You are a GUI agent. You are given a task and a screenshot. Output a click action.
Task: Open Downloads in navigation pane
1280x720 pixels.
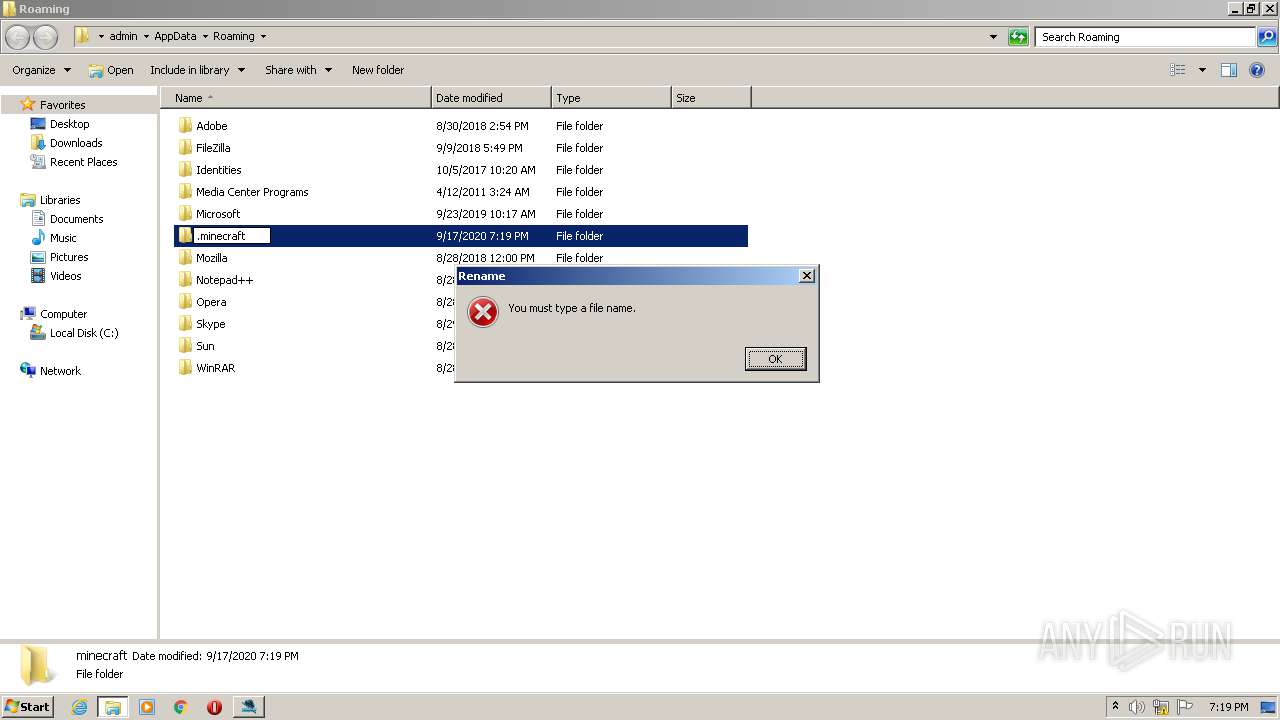point(76,143)
